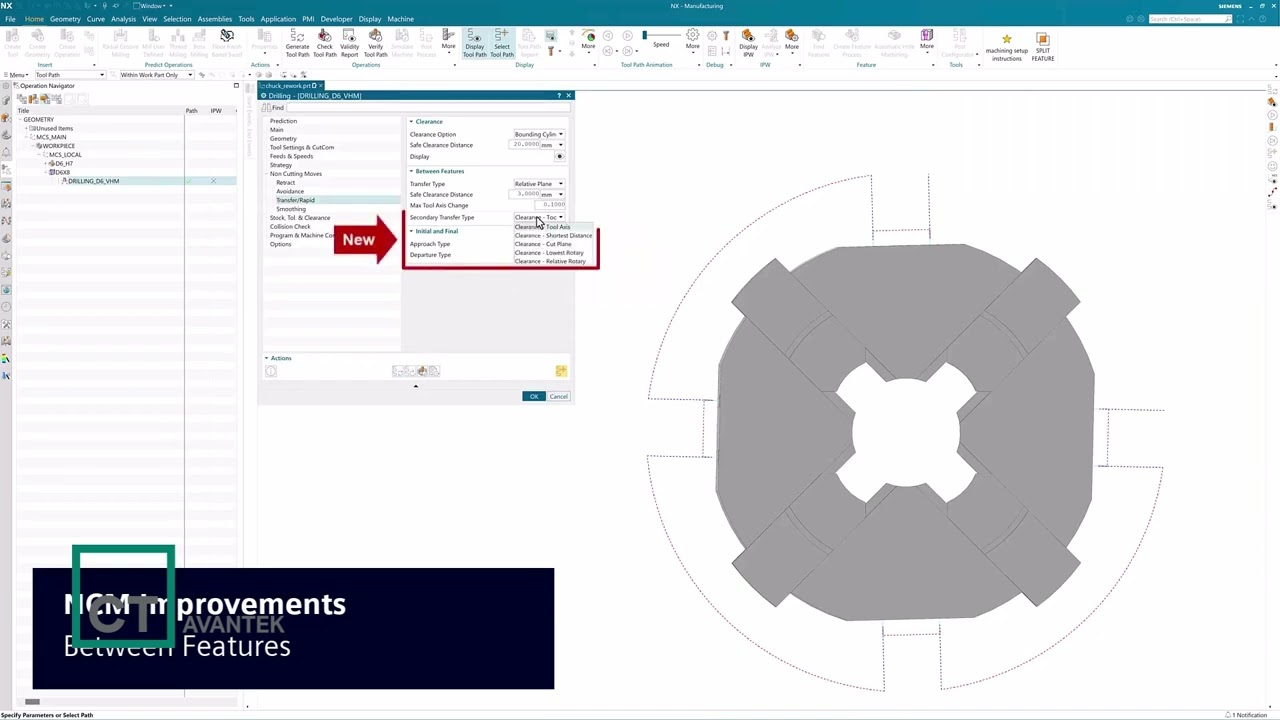Click OK in the Drilling dialog

pos(533,396)
